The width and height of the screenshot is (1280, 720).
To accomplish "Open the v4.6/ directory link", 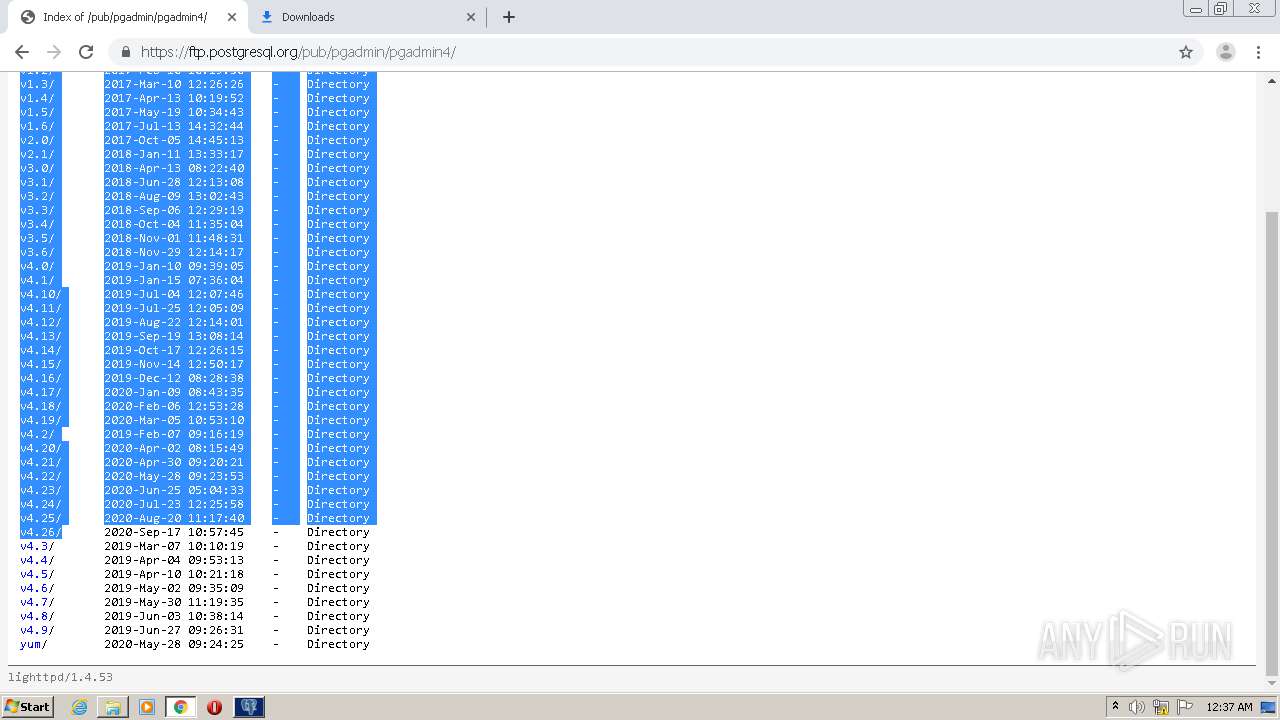I will 37,588.
